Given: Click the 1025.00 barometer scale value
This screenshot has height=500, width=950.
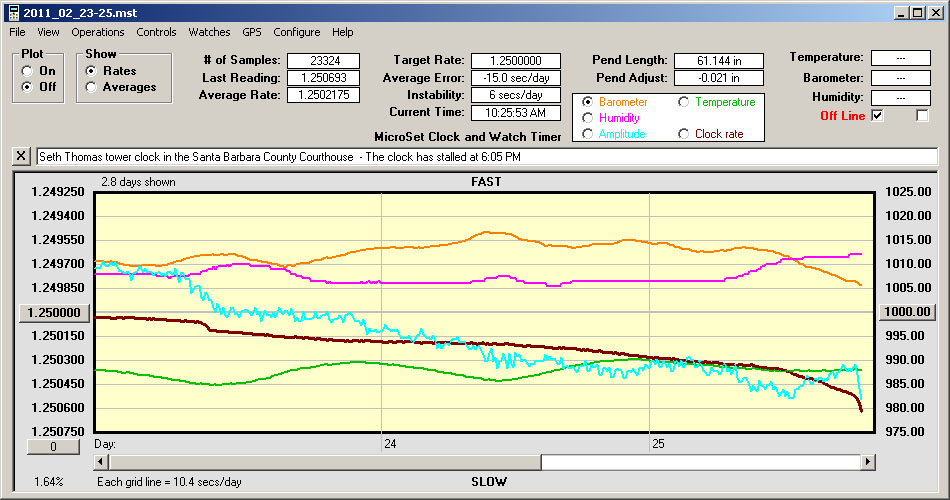Looking at the screenshot, I should [908, 192].
